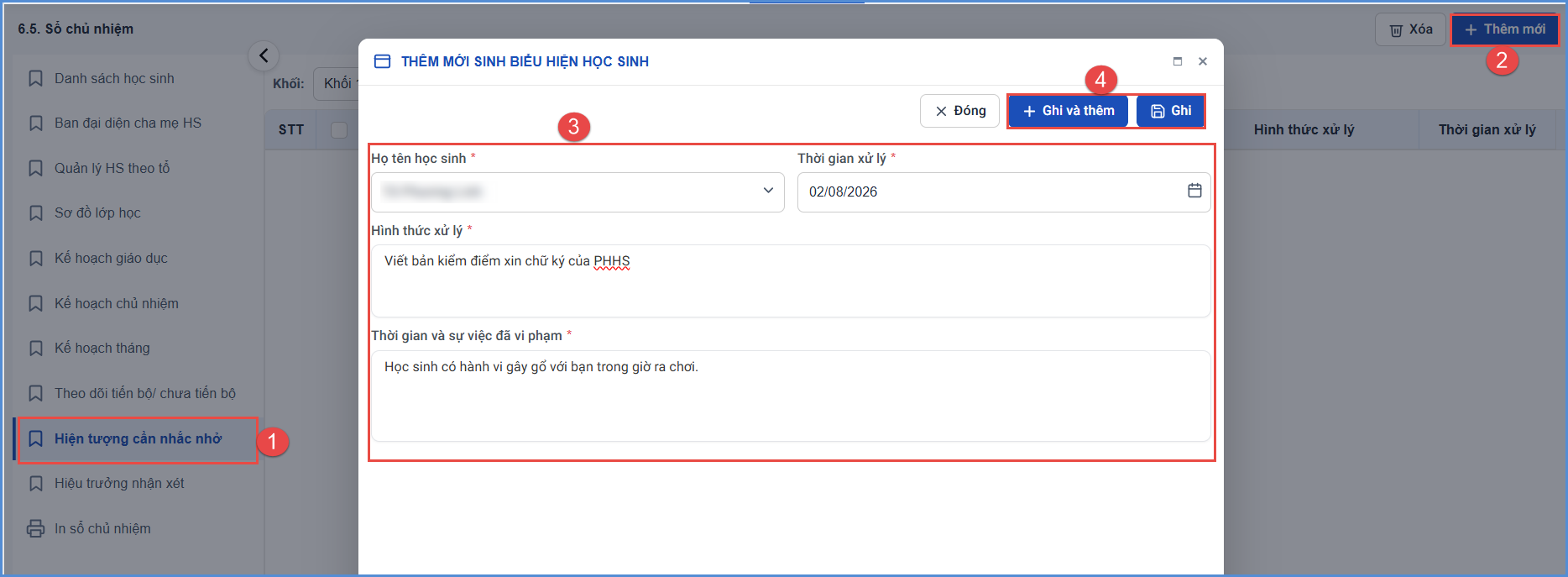Image resolution: width=1568 pixels, height=577 pixels.
Task: Click the STT column header
Action: [x=291, y=130]
